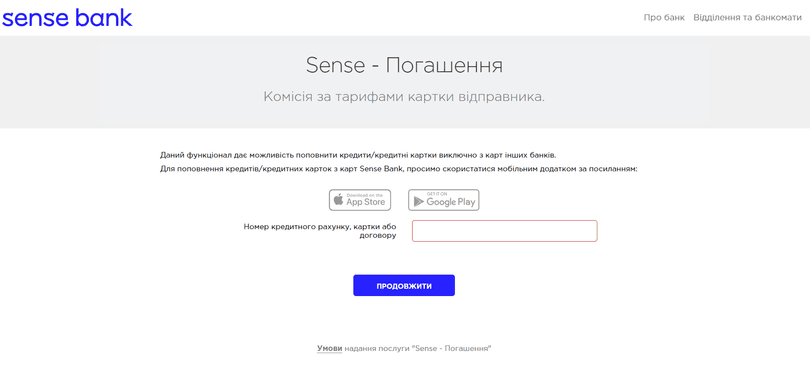This screenshot has width=810, height=367.
Task: Focus the credit account number input field
Action: (x=505, y=231)
